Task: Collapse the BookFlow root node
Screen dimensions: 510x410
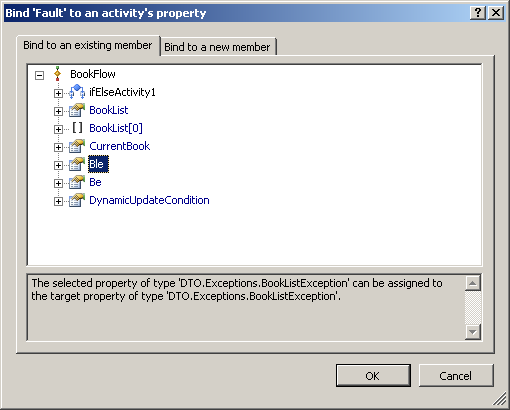Action: 39,75
